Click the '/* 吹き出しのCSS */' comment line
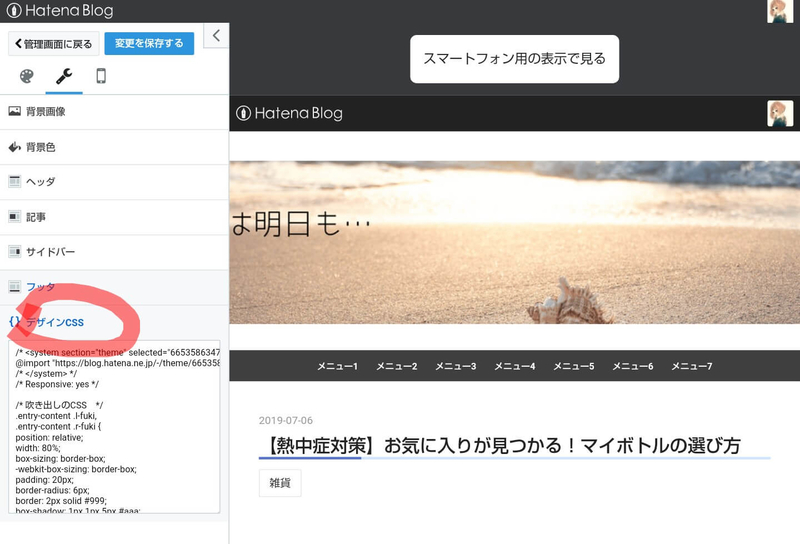Image resolution: width=800 pixels, height=544 pixels. (x=59, y=405)
